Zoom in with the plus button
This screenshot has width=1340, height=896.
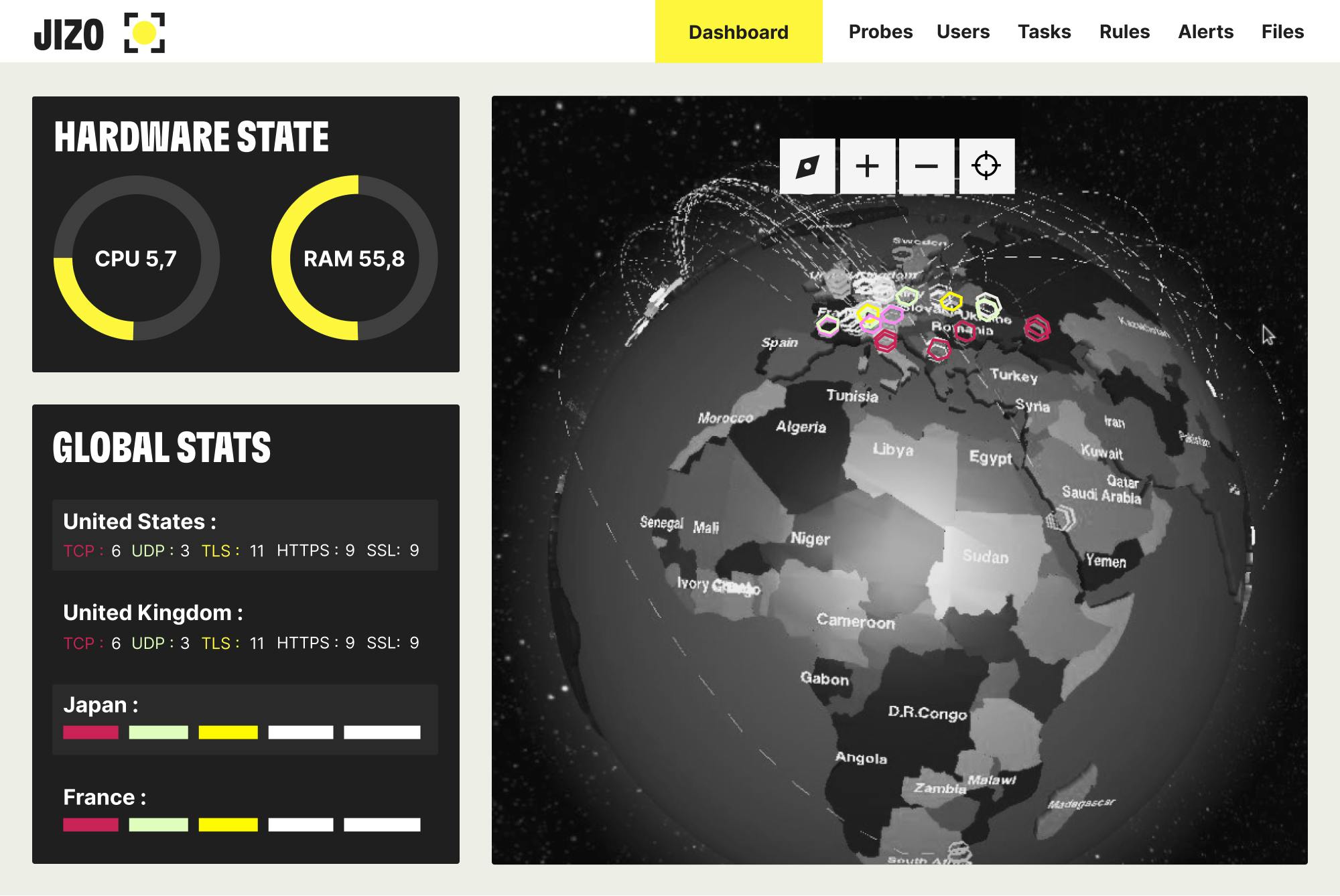click(x=867, y=166)
